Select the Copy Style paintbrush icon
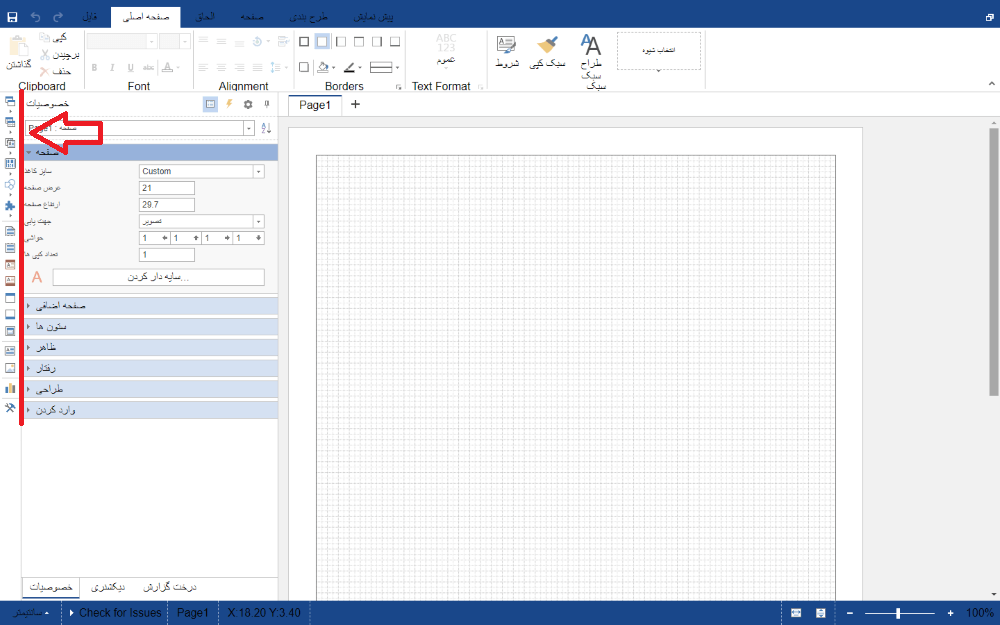This screenshot has height=625, width=1000. coord(547,52)
